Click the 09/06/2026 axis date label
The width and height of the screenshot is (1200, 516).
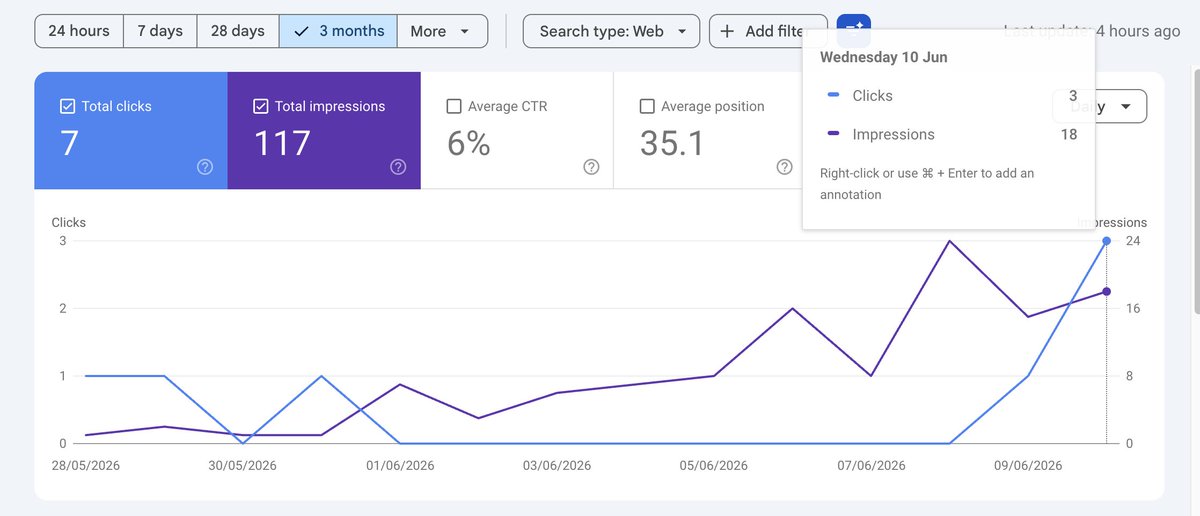[x=1028, y=466]
